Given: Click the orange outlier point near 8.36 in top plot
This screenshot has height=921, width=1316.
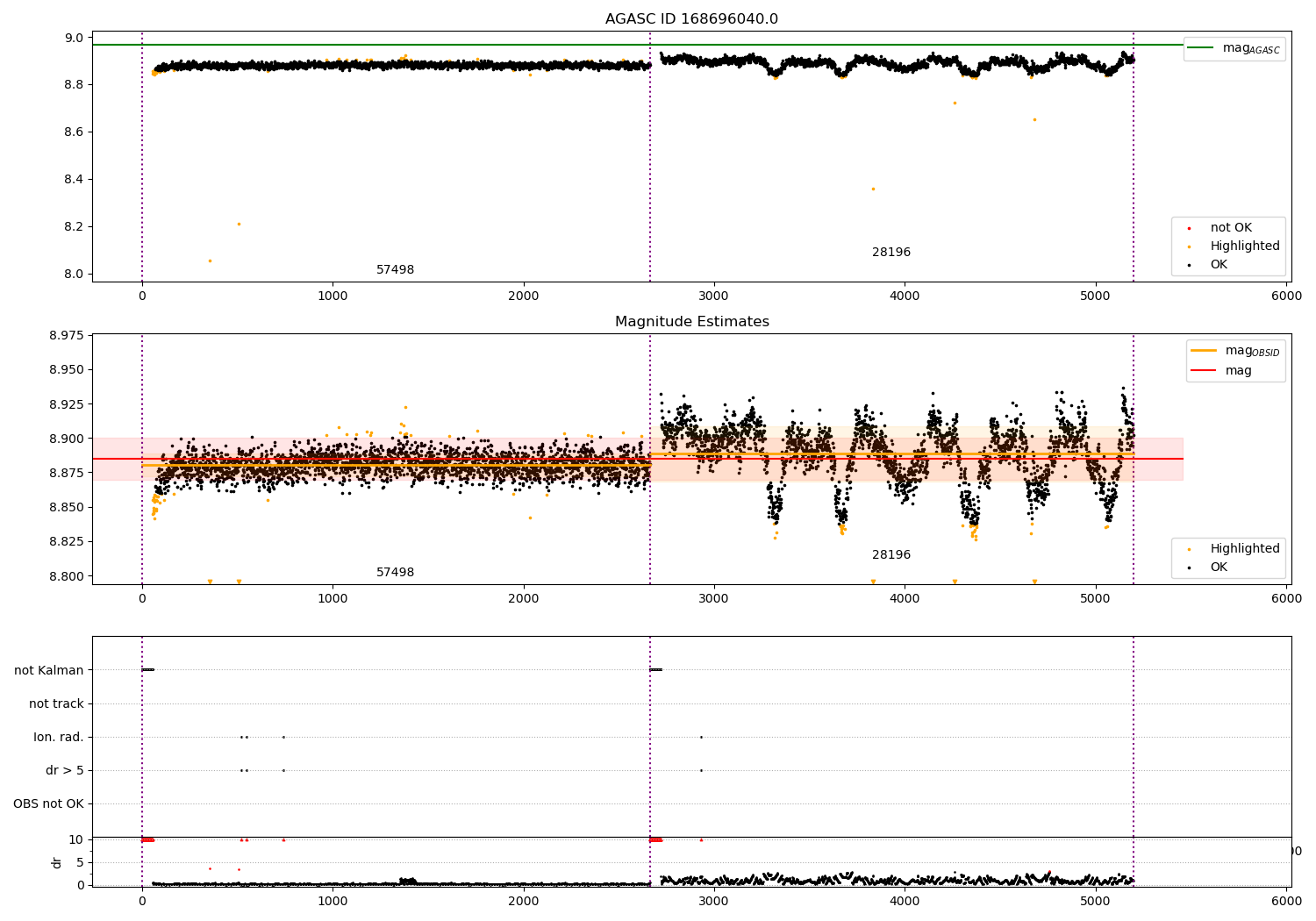Looking at the screenshot, I should tap(873, 189).
